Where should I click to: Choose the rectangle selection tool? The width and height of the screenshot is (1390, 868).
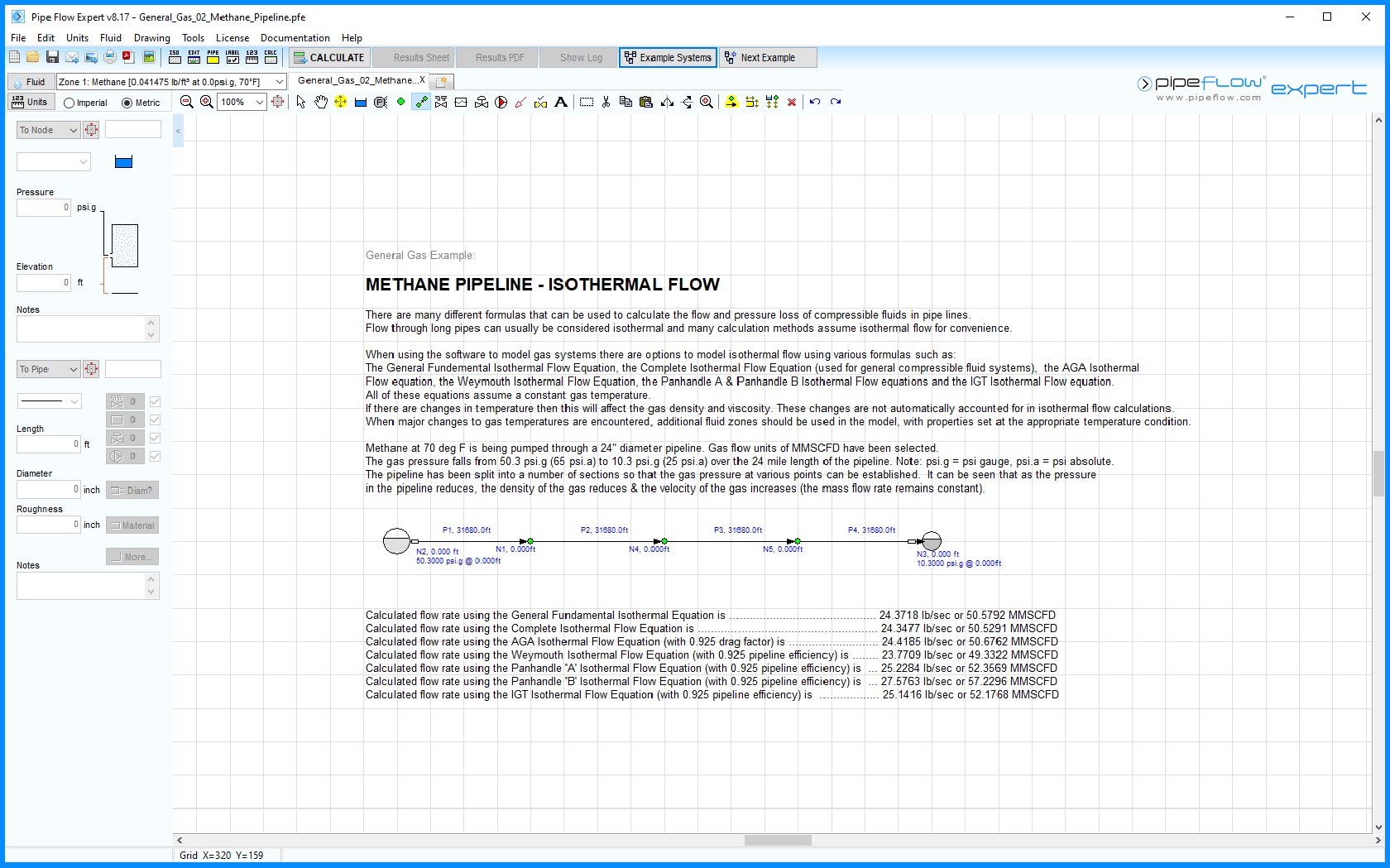point(587,102)
